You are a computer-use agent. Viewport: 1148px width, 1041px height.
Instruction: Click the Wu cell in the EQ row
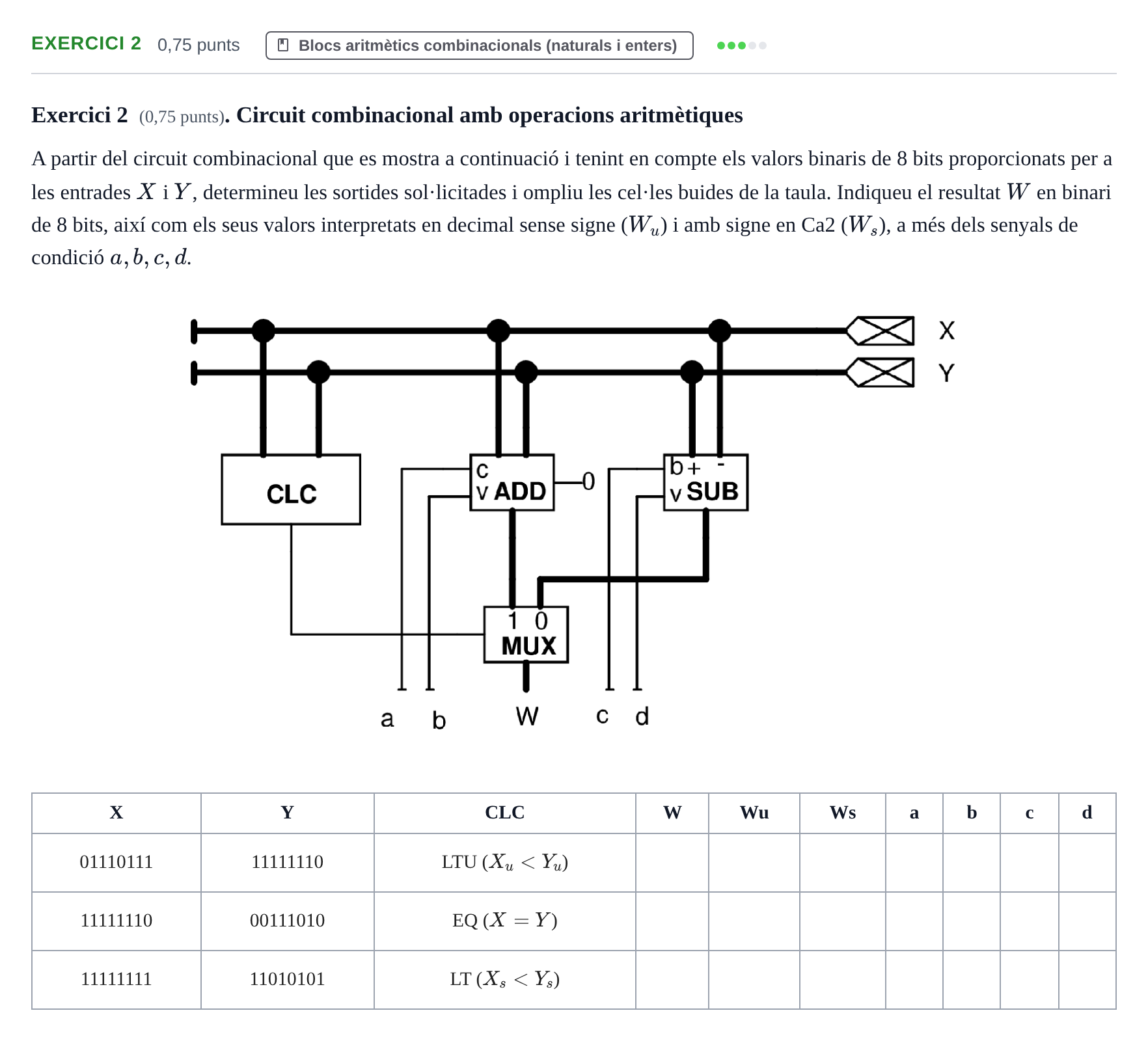tap(754, 921)
